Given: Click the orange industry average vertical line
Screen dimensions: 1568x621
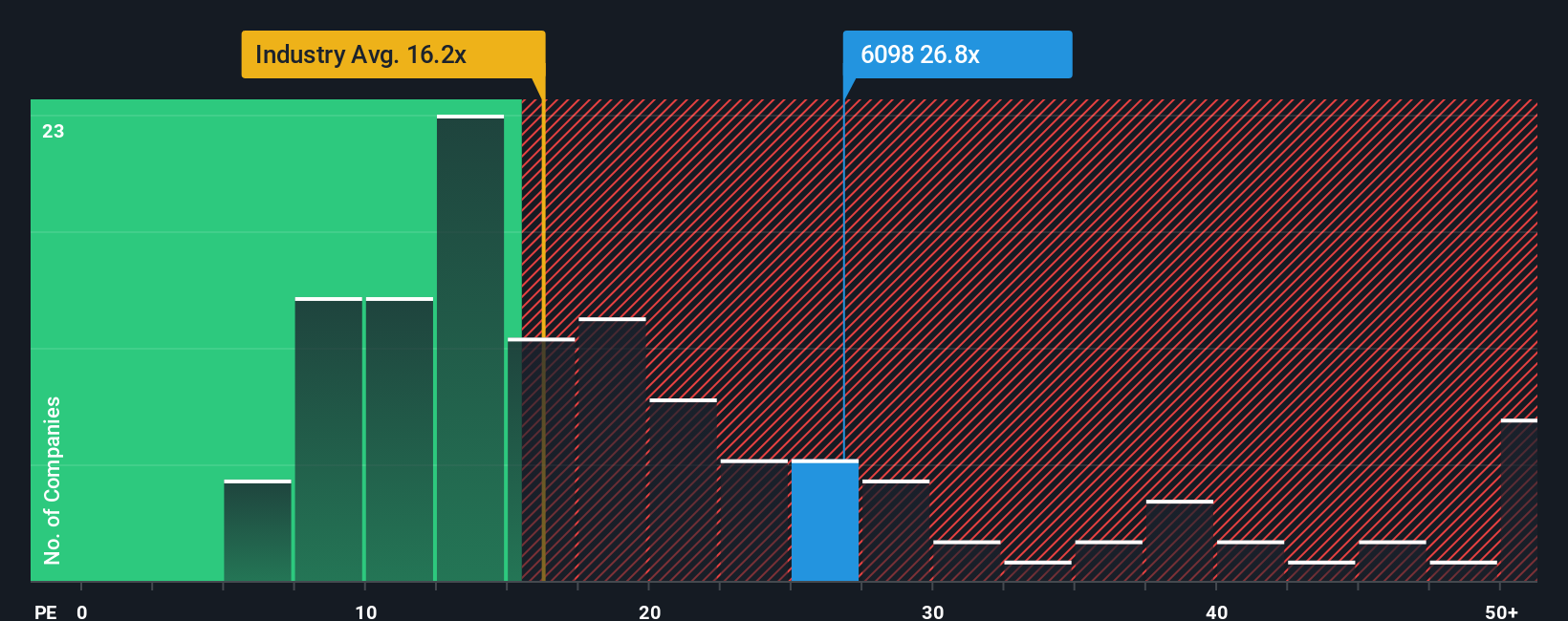Looking at the screenshot, I should tap(543, 340).
